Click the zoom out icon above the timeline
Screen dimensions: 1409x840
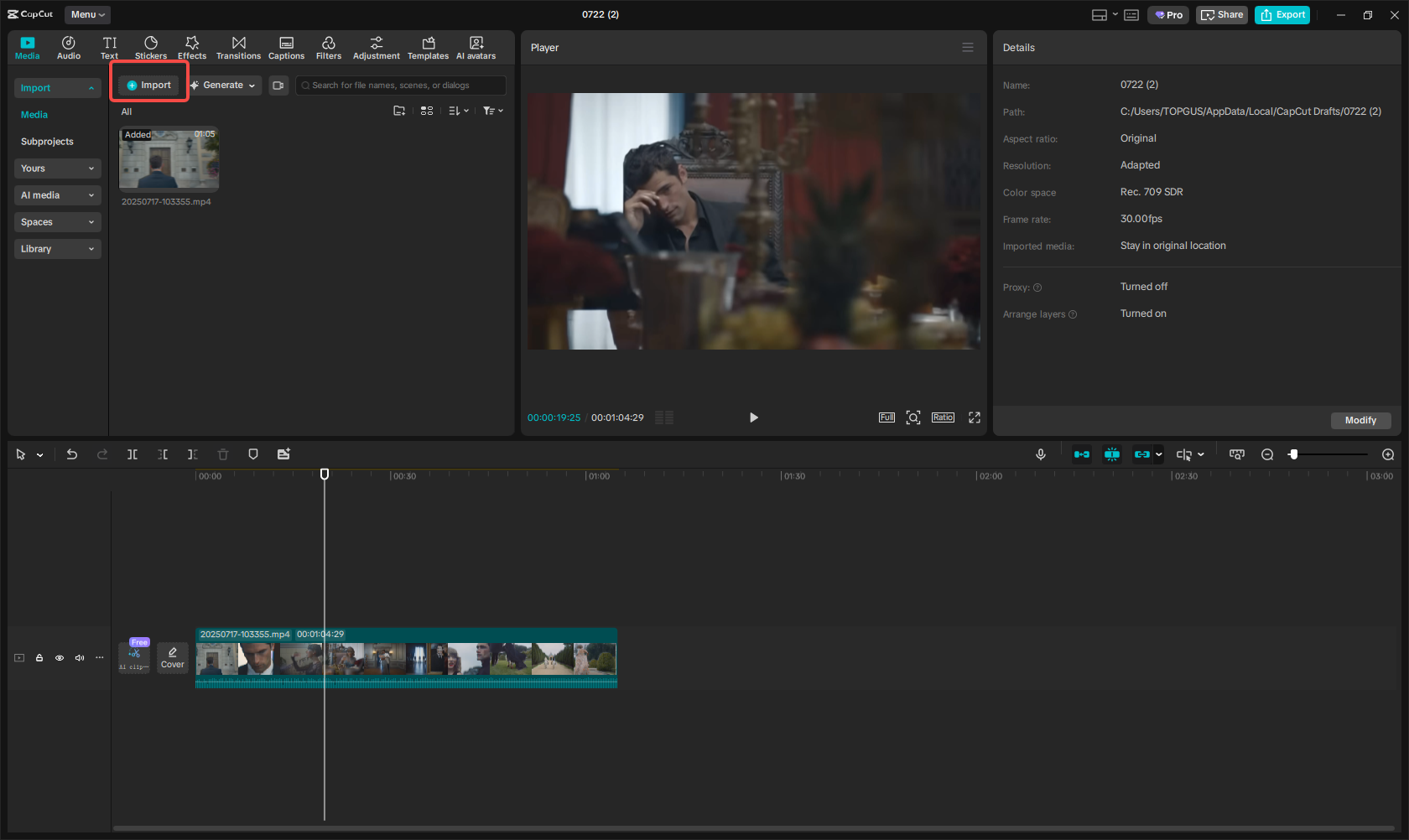[1267, 454]
